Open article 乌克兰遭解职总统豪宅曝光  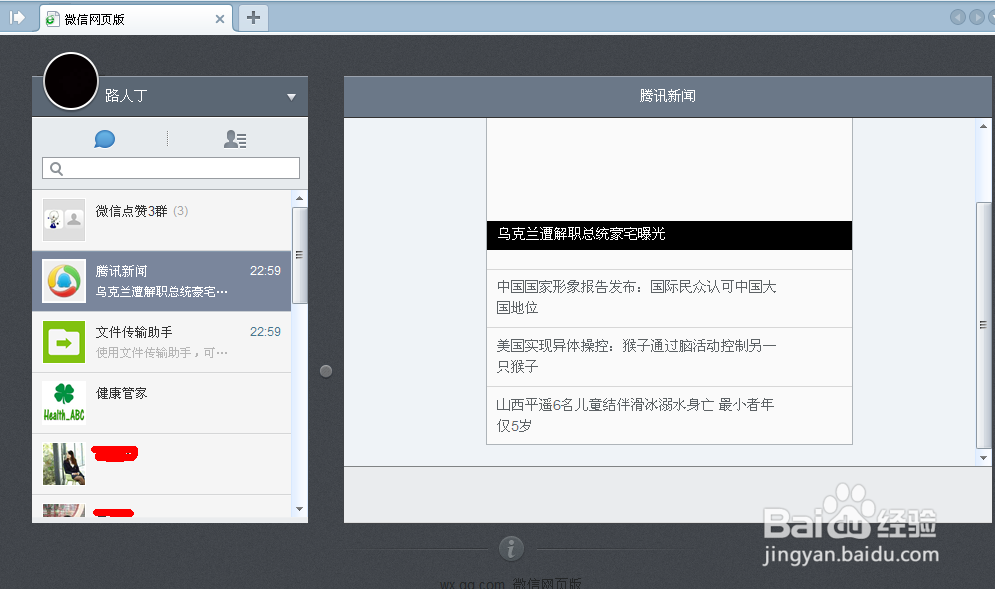coord(669,234)
